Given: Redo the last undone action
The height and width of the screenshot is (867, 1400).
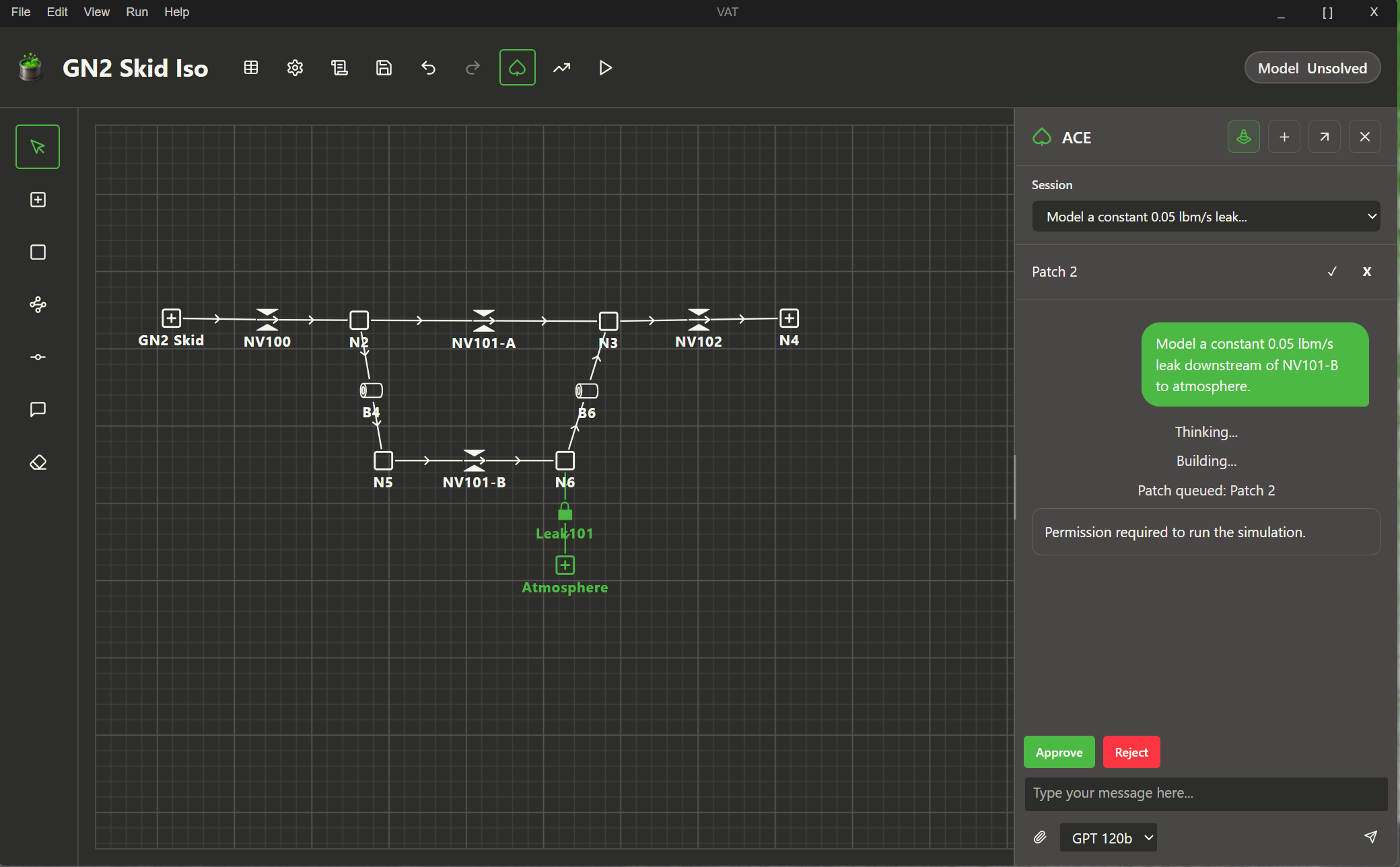Looking at the screenshot, I should click(473, 67).
